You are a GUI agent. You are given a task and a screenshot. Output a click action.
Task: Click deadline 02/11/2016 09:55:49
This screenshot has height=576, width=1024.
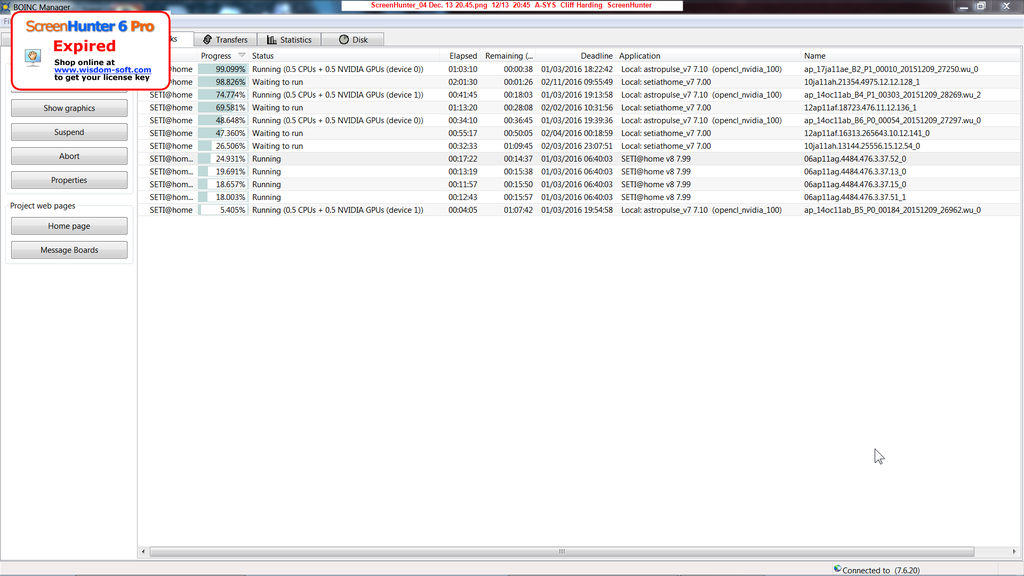tap(577, 82)
